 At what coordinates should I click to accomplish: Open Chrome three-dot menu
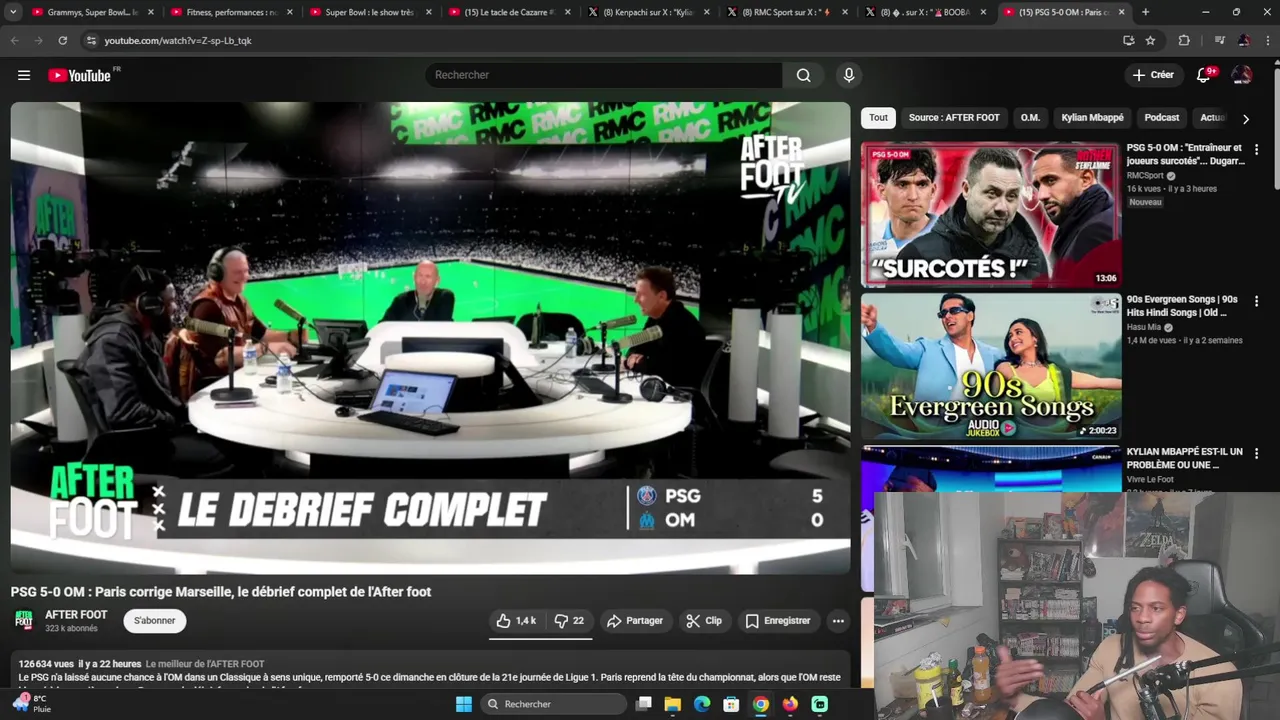1268,40
